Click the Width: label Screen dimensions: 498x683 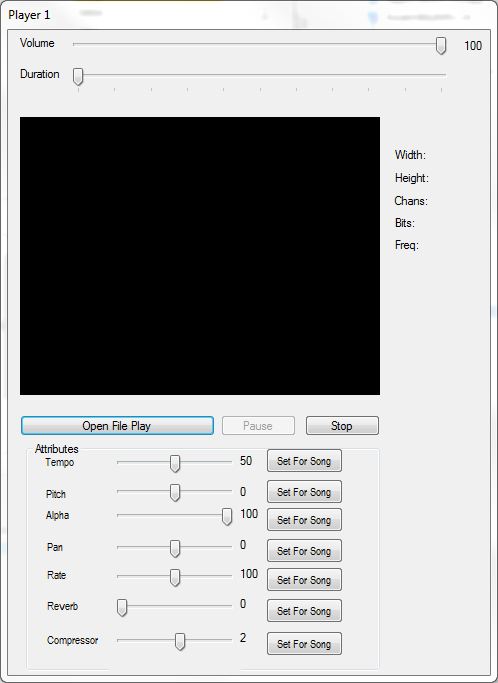410,155
